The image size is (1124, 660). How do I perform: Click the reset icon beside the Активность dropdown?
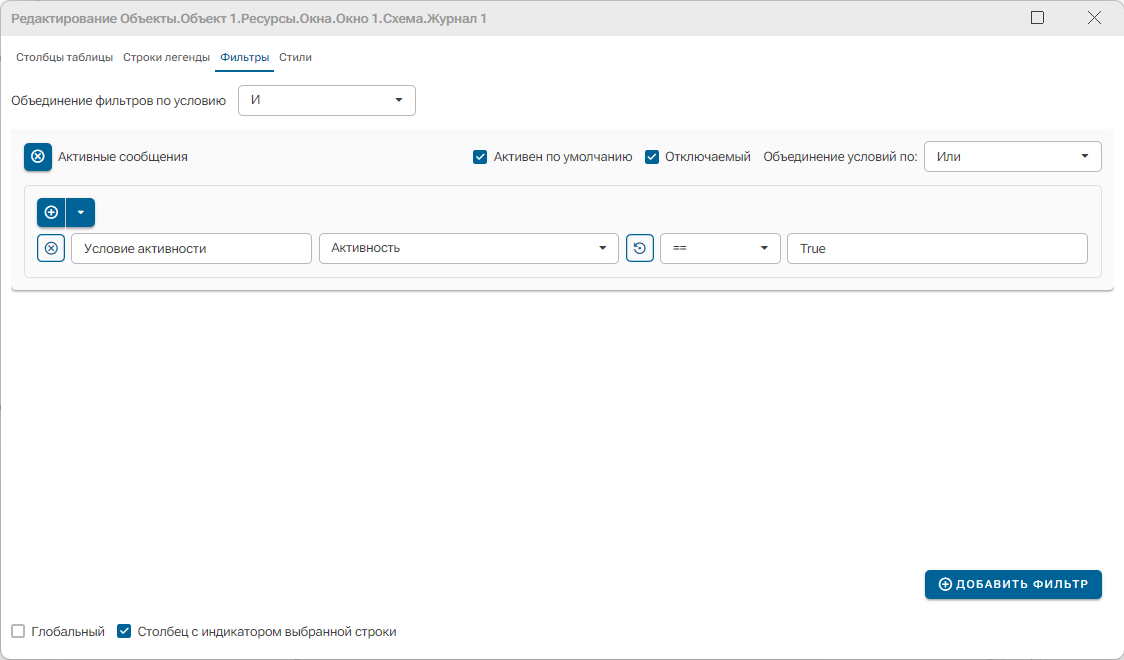pyautogui.click(x=639, y=248)
